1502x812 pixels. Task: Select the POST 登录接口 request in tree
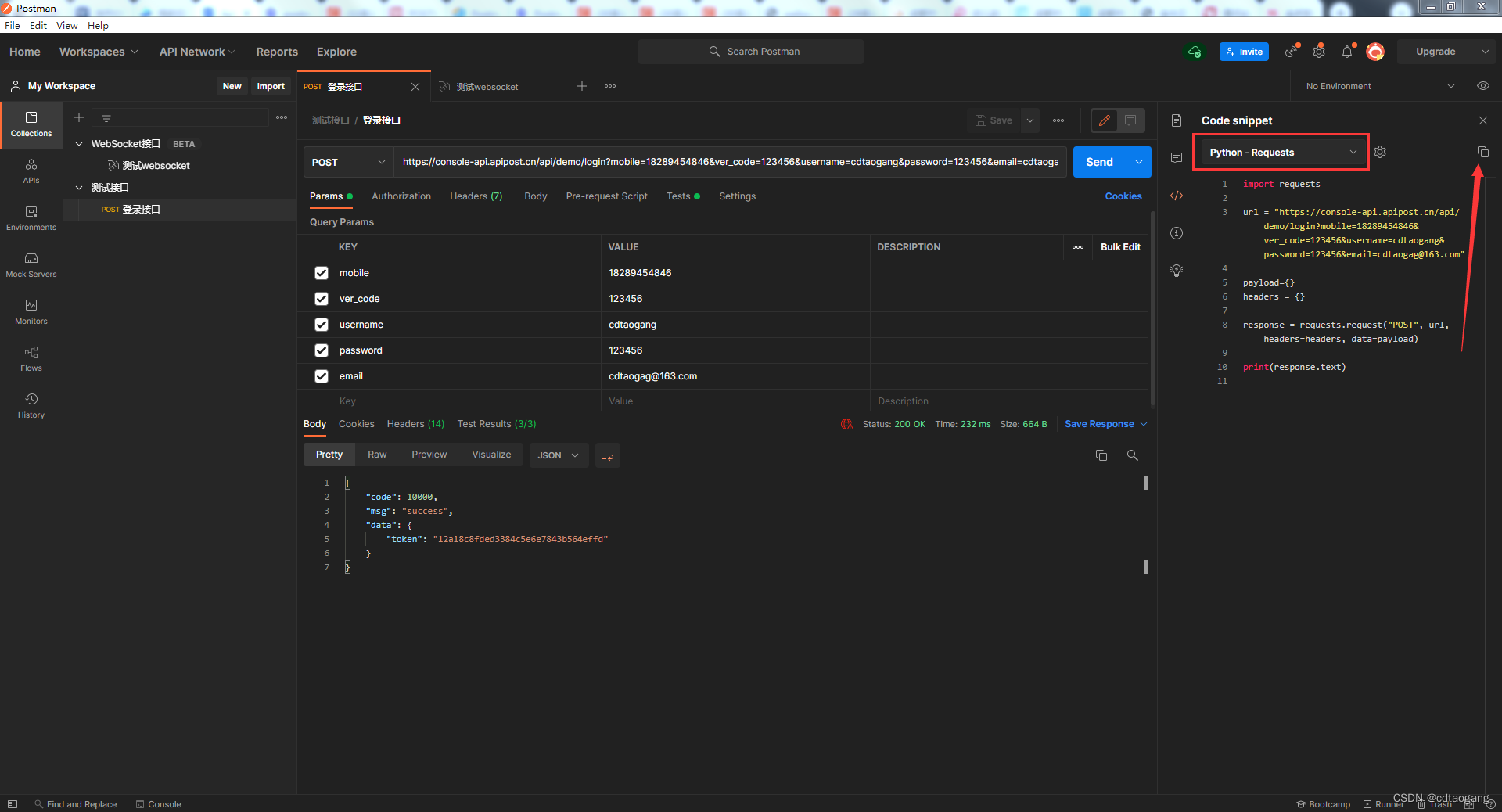(180, 210)
